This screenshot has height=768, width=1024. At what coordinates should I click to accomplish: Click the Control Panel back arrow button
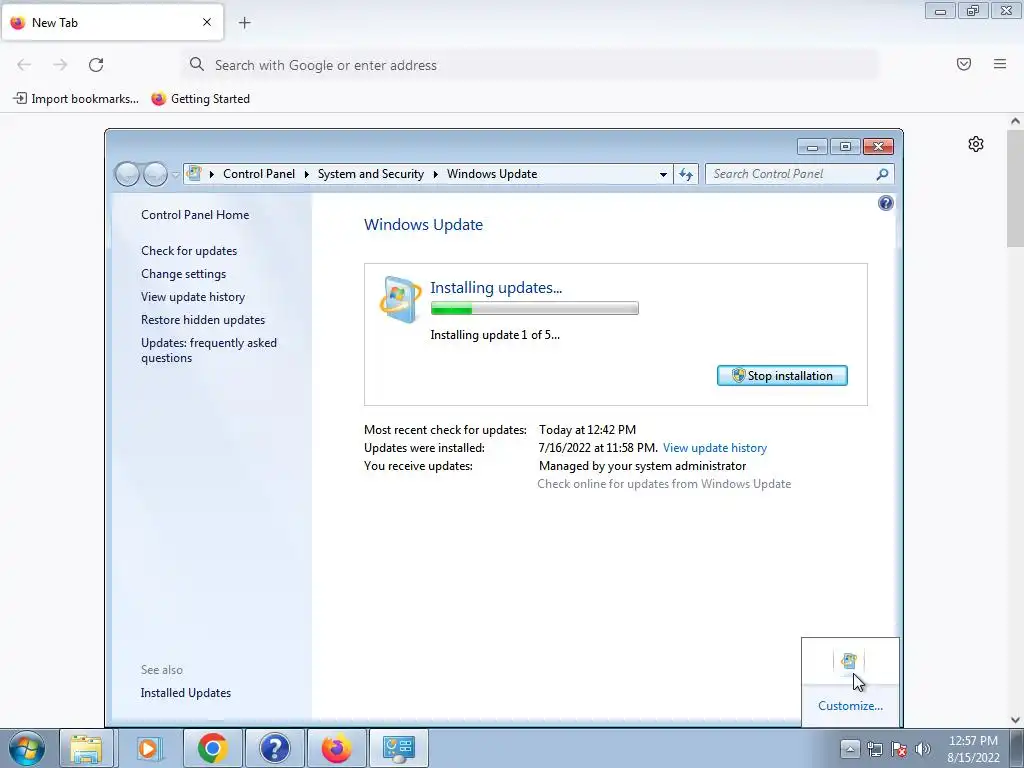point(127,174)
